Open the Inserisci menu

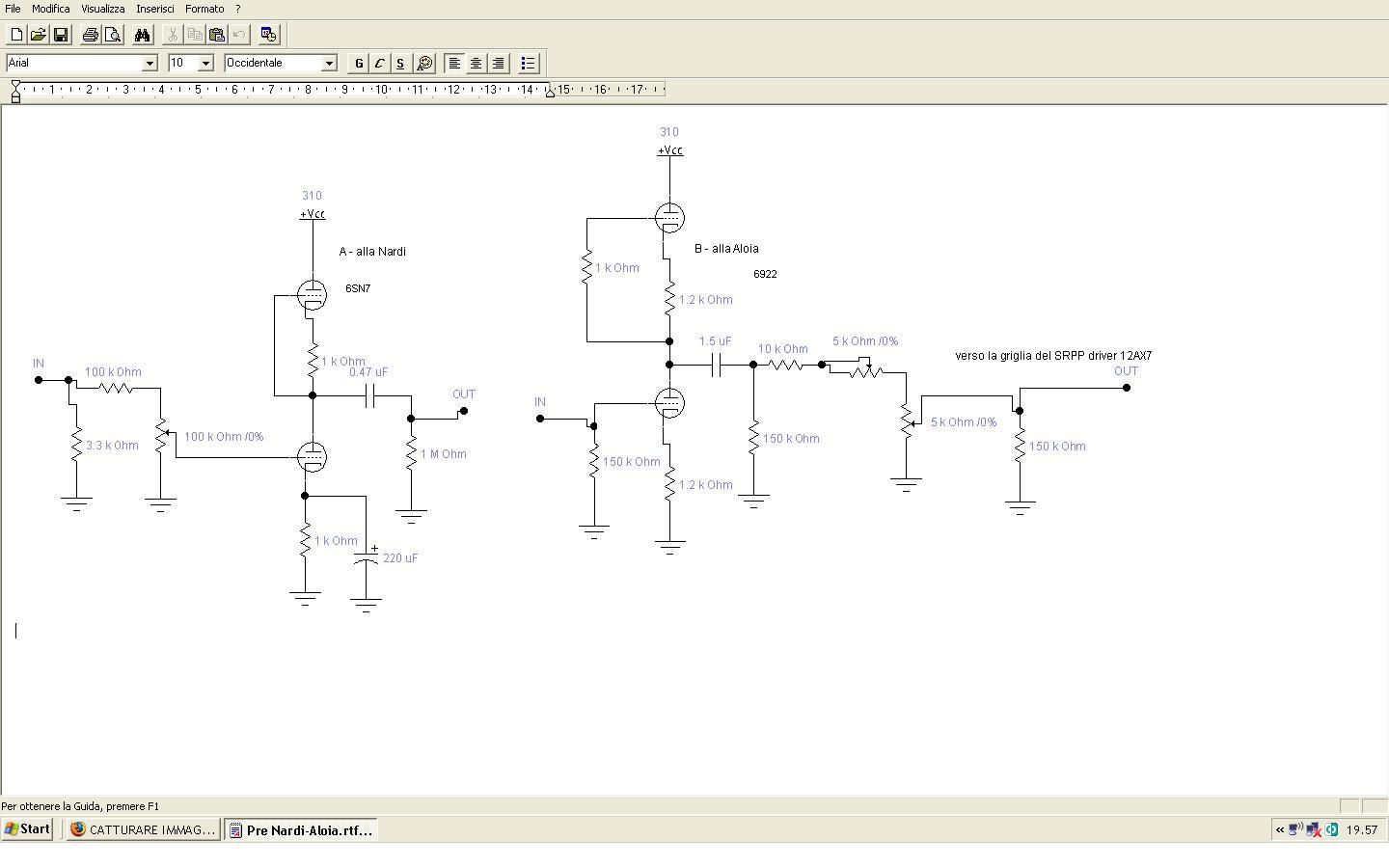(x=155, y=9)
